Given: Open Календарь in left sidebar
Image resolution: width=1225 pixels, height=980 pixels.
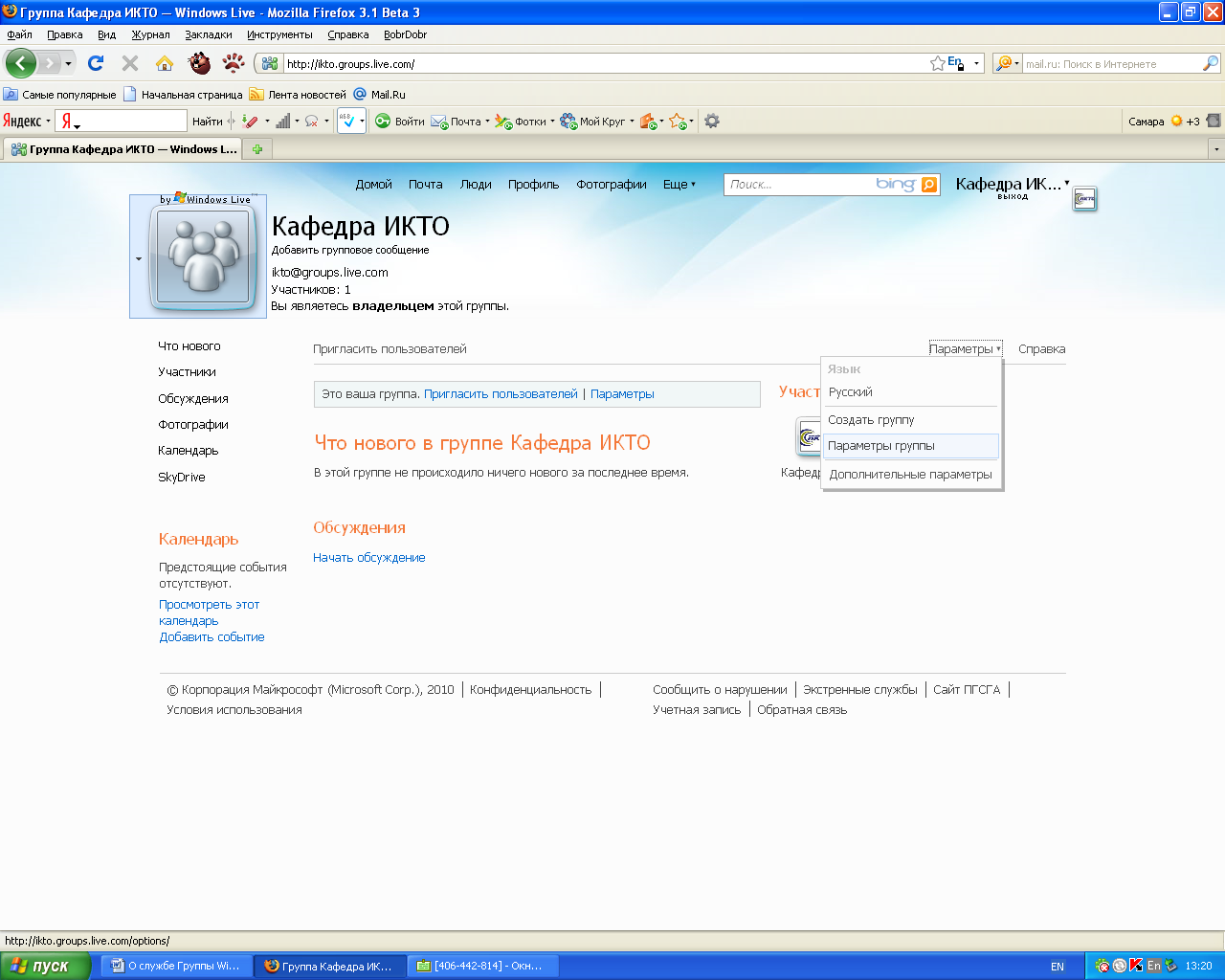Looking at the screenshot, I should point(189,451).
